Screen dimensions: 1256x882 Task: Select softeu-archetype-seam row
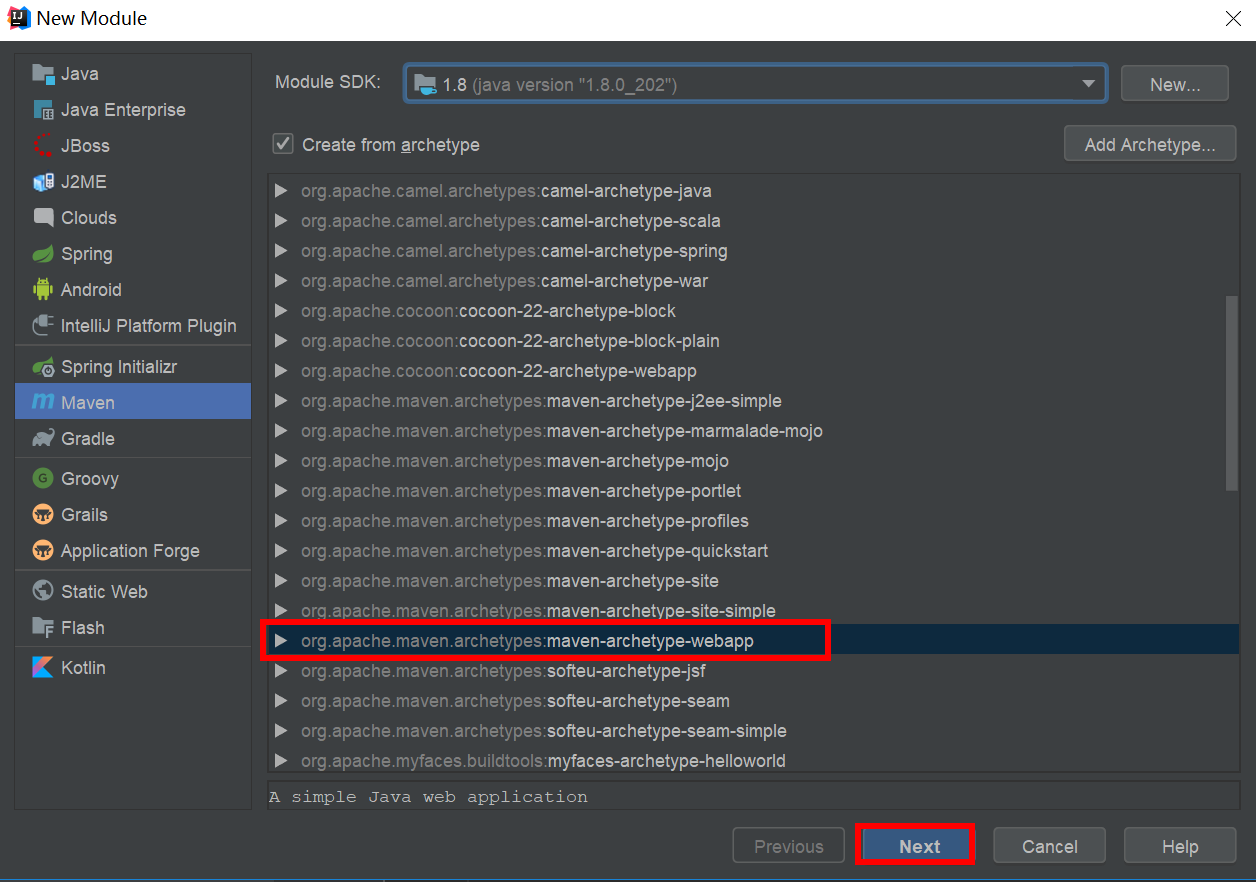click(x=753, y=701)
